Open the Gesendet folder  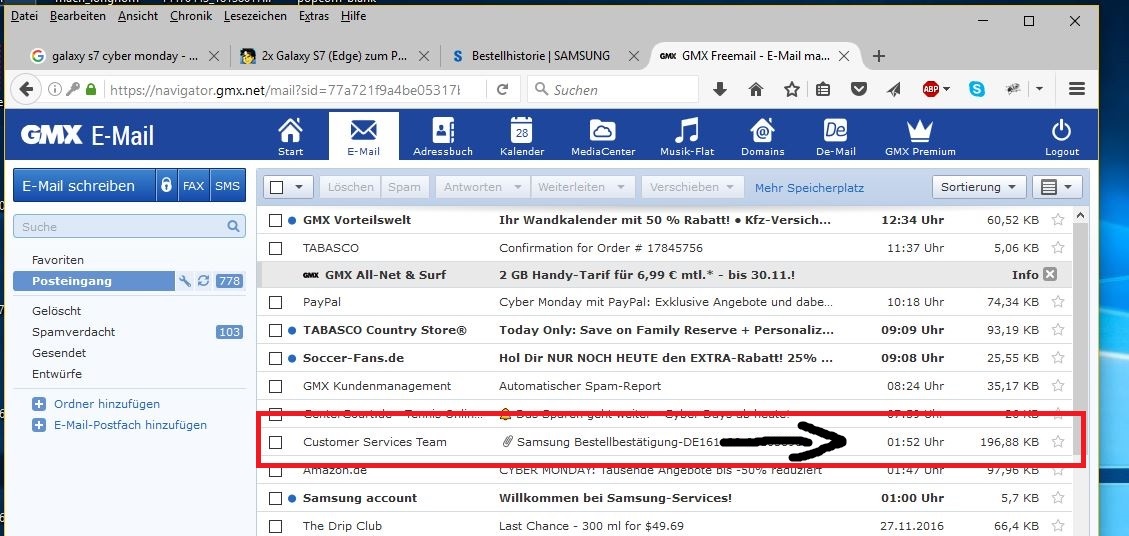(x=59, y=353)
